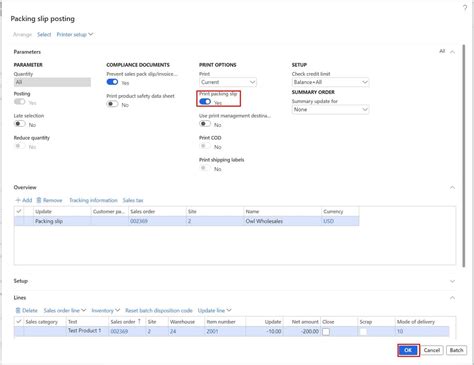Click the Test Product 1 text cell
This screenshot has height=365, width=474.
click(87, 331)
